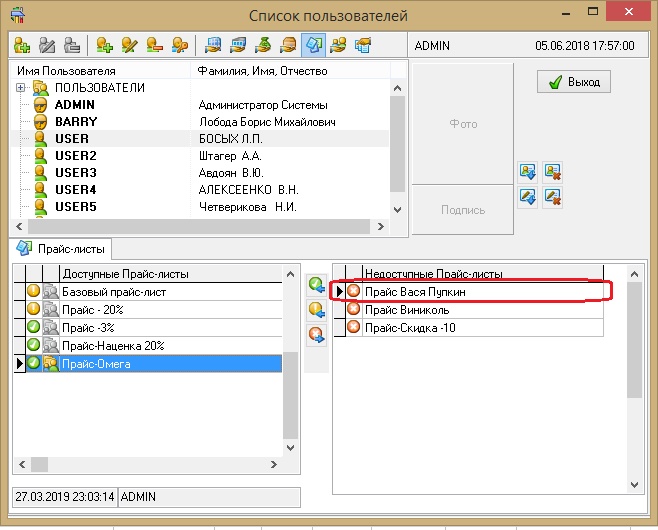The width and height of the screenshot is (658, 530).
Task: Expand the ПОЛЬЗОВАТЕЛИ tree node
Action: click(x=22, y=88)
